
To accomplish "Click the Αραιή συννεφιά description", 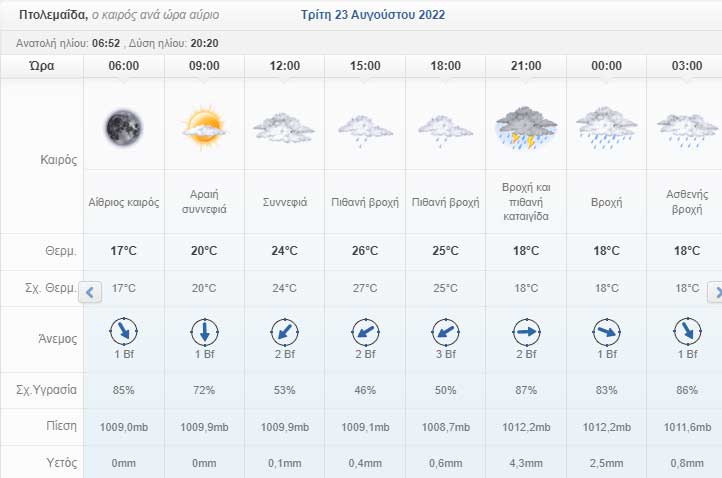I will point(204,202).
